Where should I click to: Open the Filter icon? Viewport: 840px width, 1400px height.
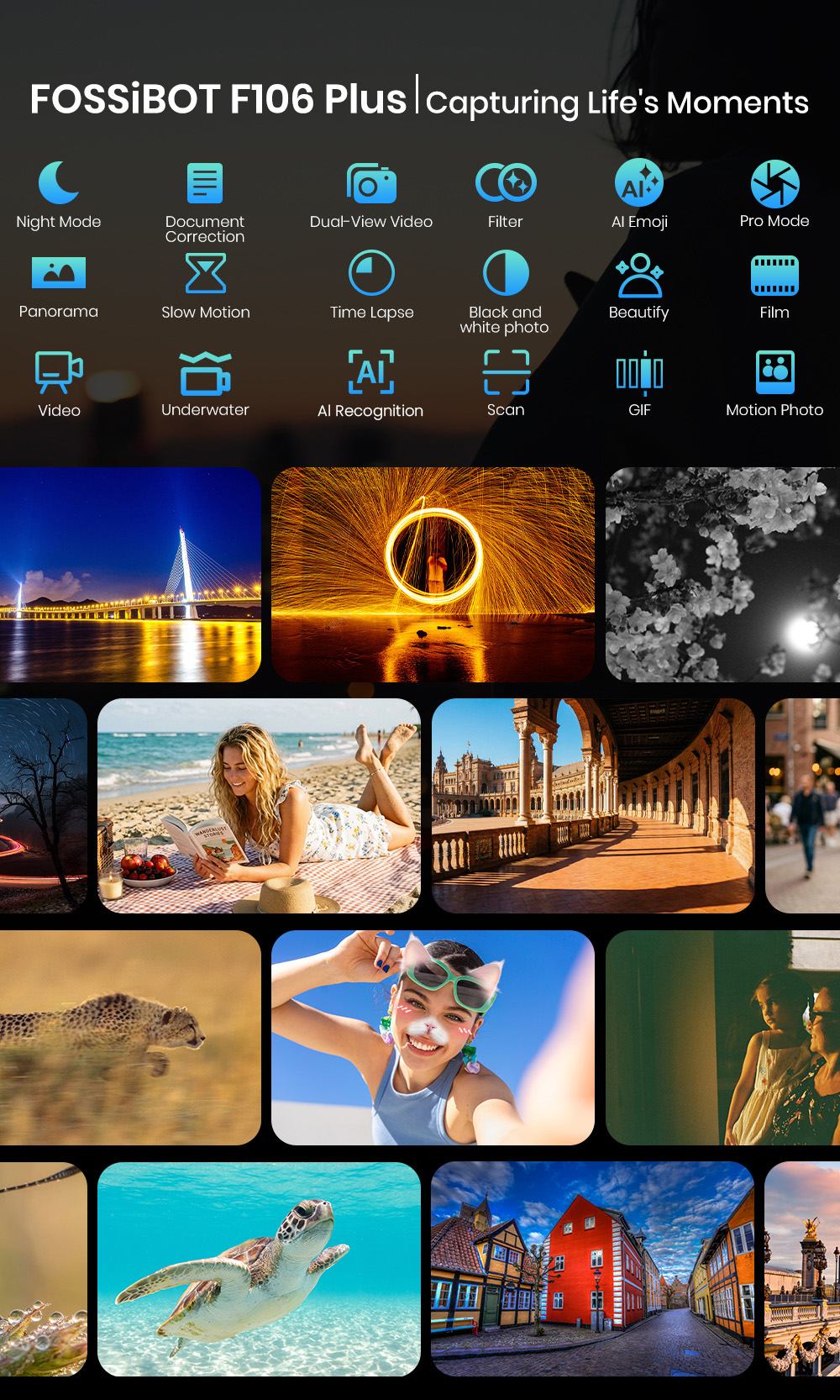(x=506, y=182)
